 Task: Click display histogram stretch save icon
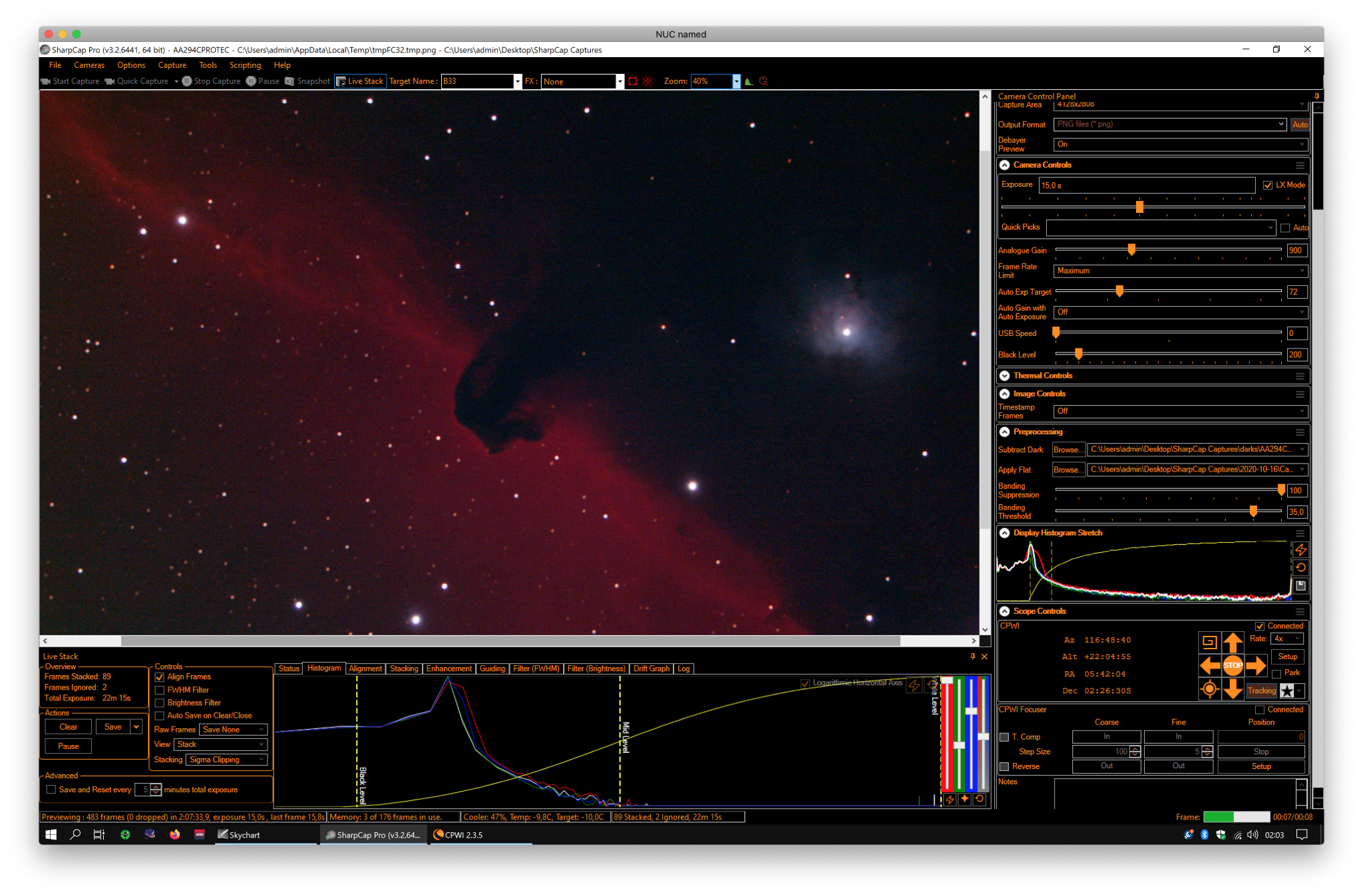(1300, 586)
